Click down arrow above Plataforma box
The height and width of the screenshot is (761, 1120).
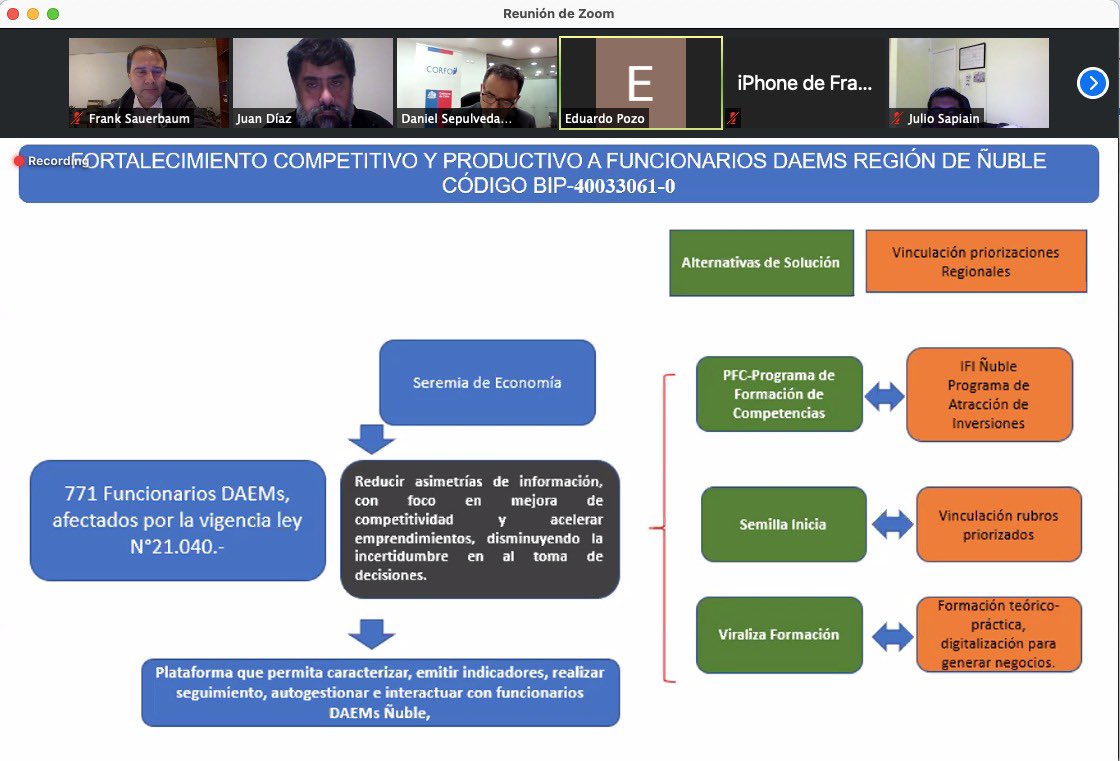pos(371,634)
